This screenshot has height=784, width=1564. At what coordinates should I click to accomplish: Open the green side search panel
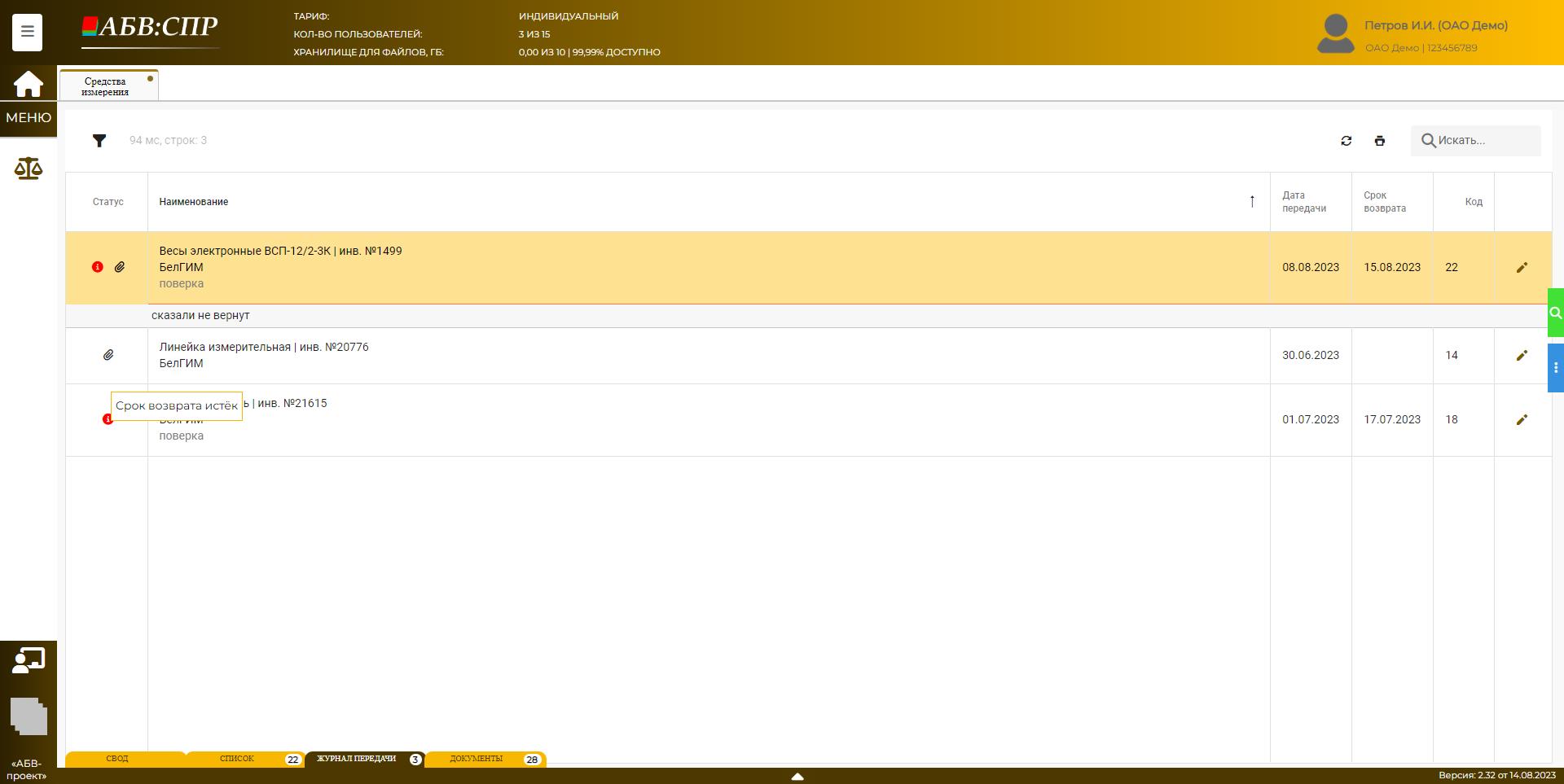1555,313
